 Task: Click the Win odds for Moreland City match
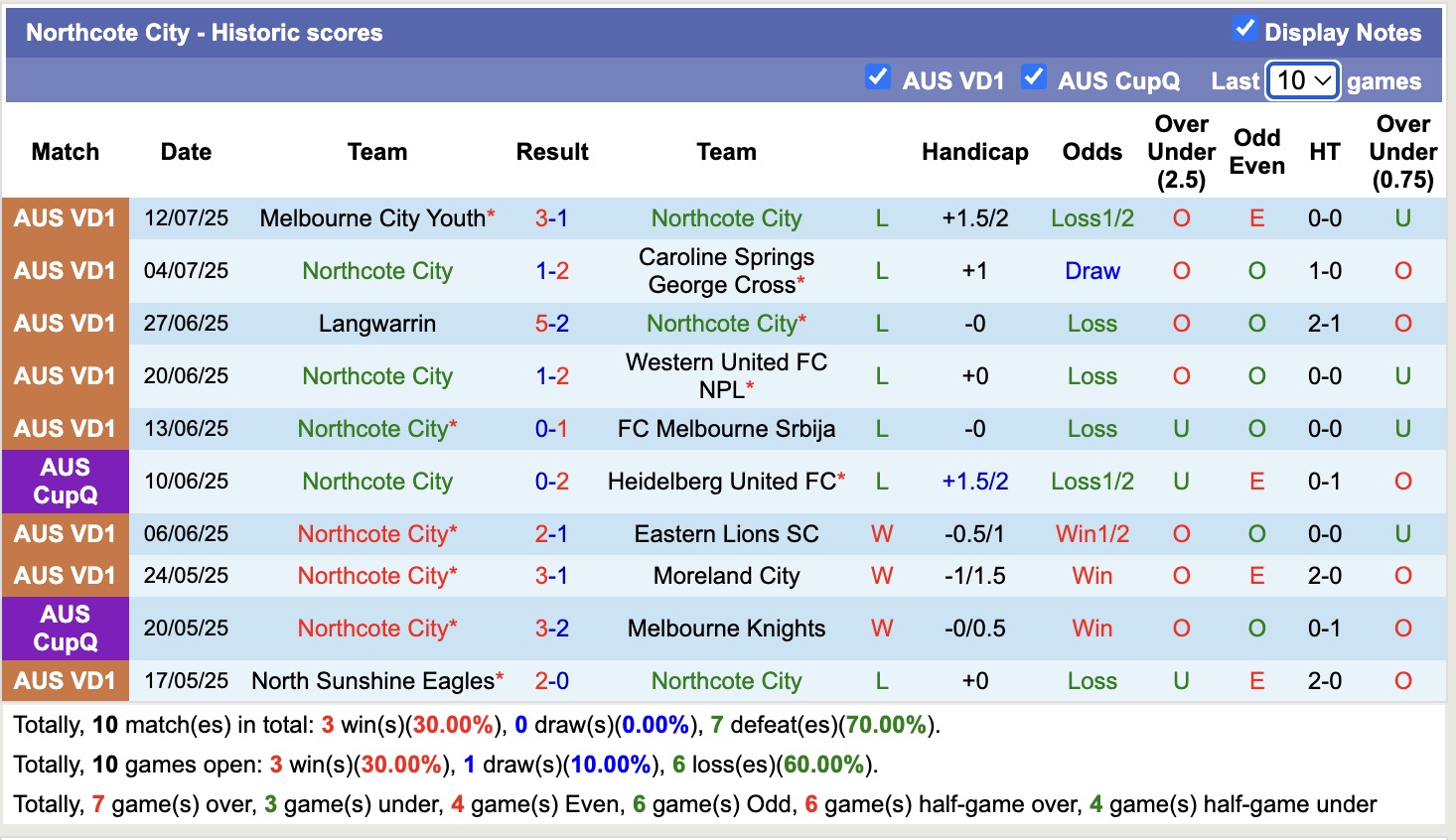tap(1092, 575)
